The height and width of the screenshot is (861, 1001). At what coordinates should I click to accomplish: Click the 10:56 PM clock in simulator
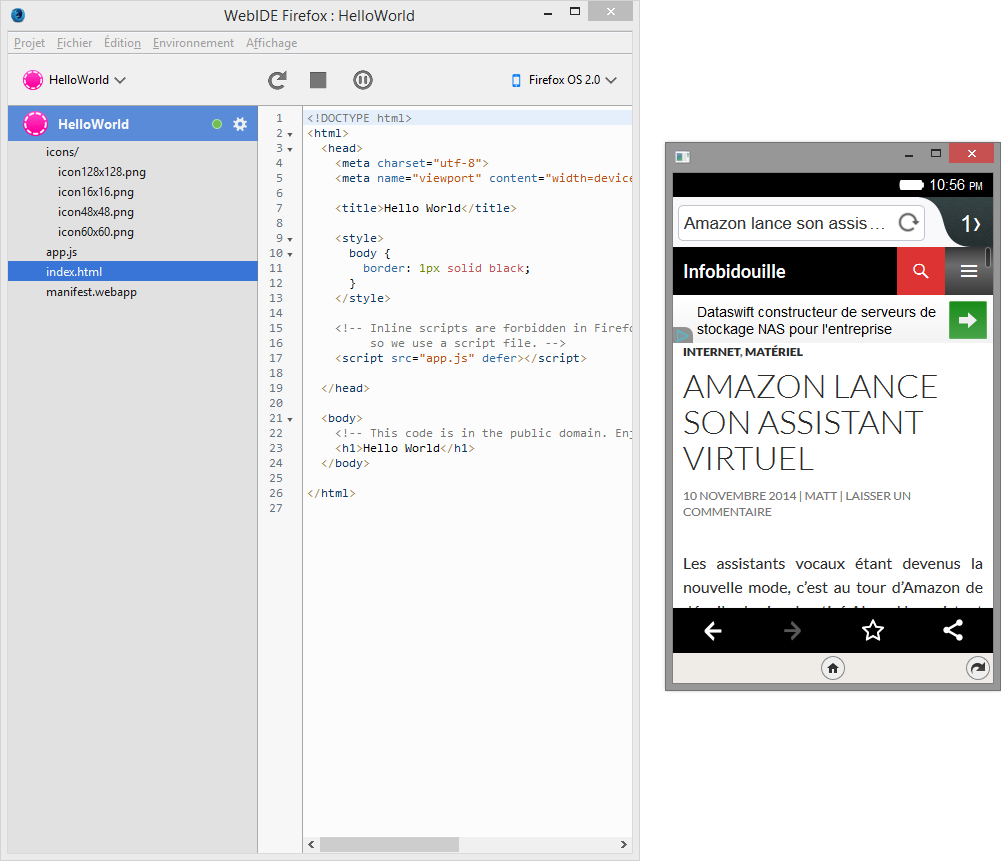point(956,185)
